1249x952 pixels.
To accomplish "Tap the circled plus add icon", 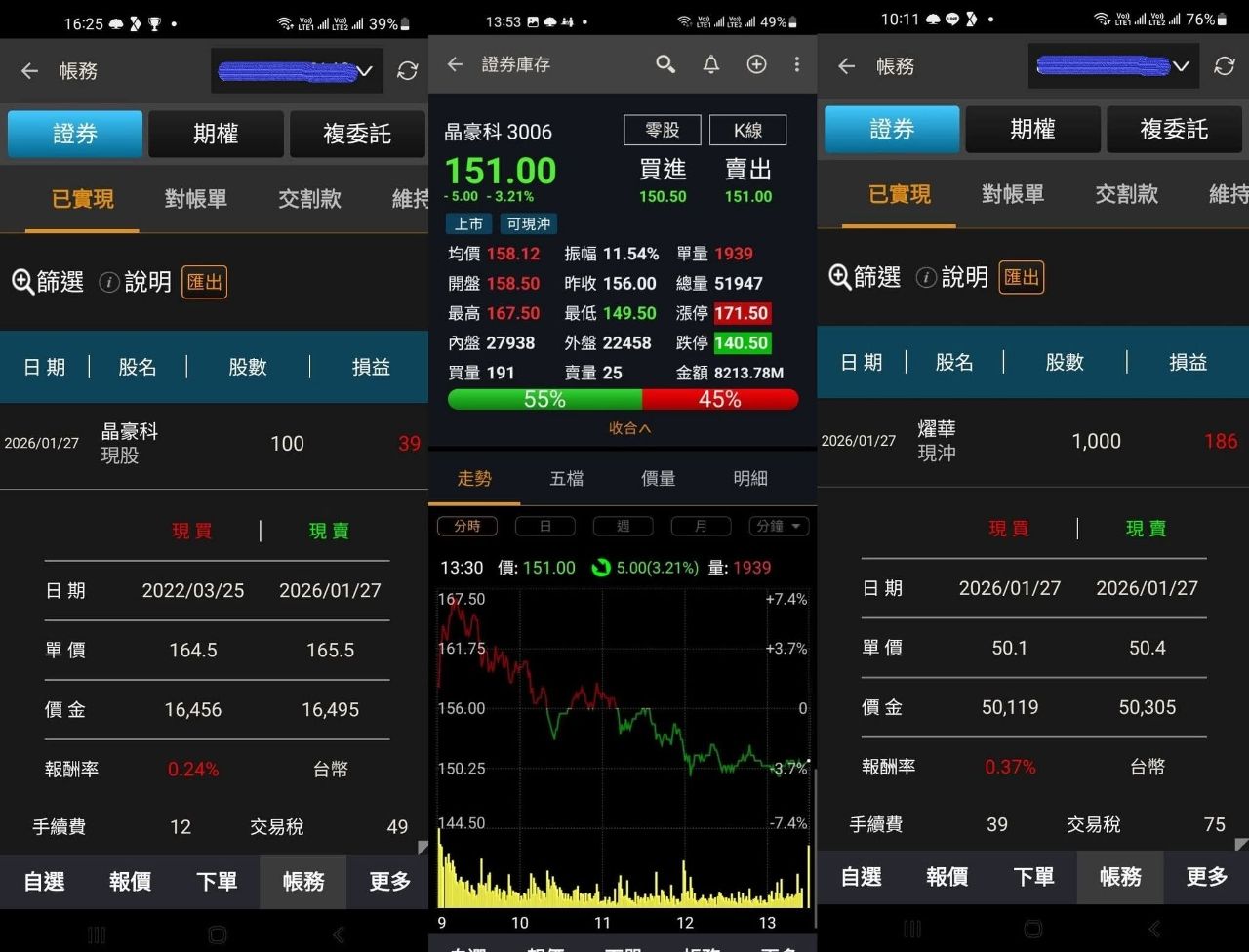I will coord(756,64).
